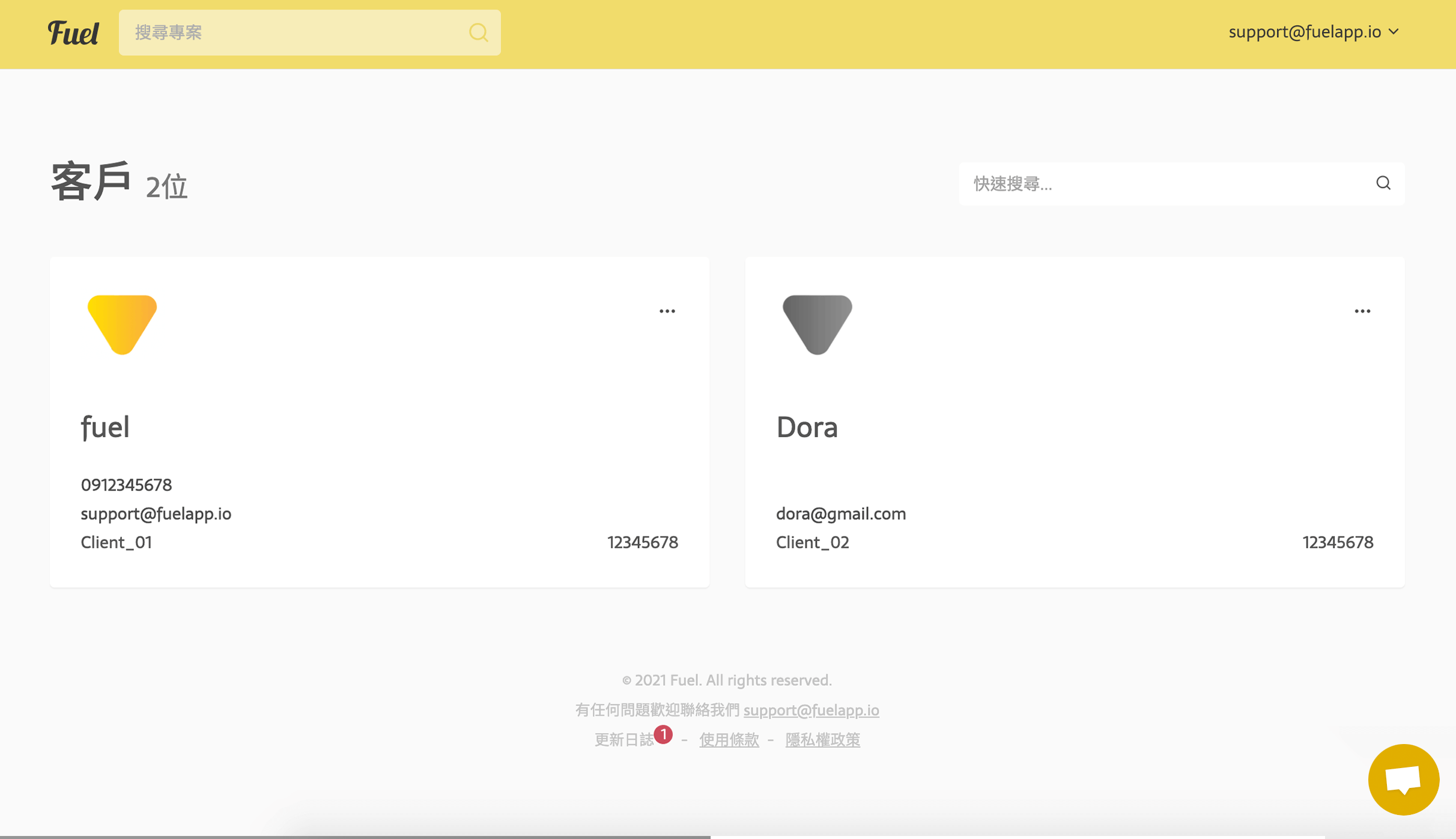1456x839 pixels.
Task: Open the fuel card three-dot menu
Action: [667, 311]
